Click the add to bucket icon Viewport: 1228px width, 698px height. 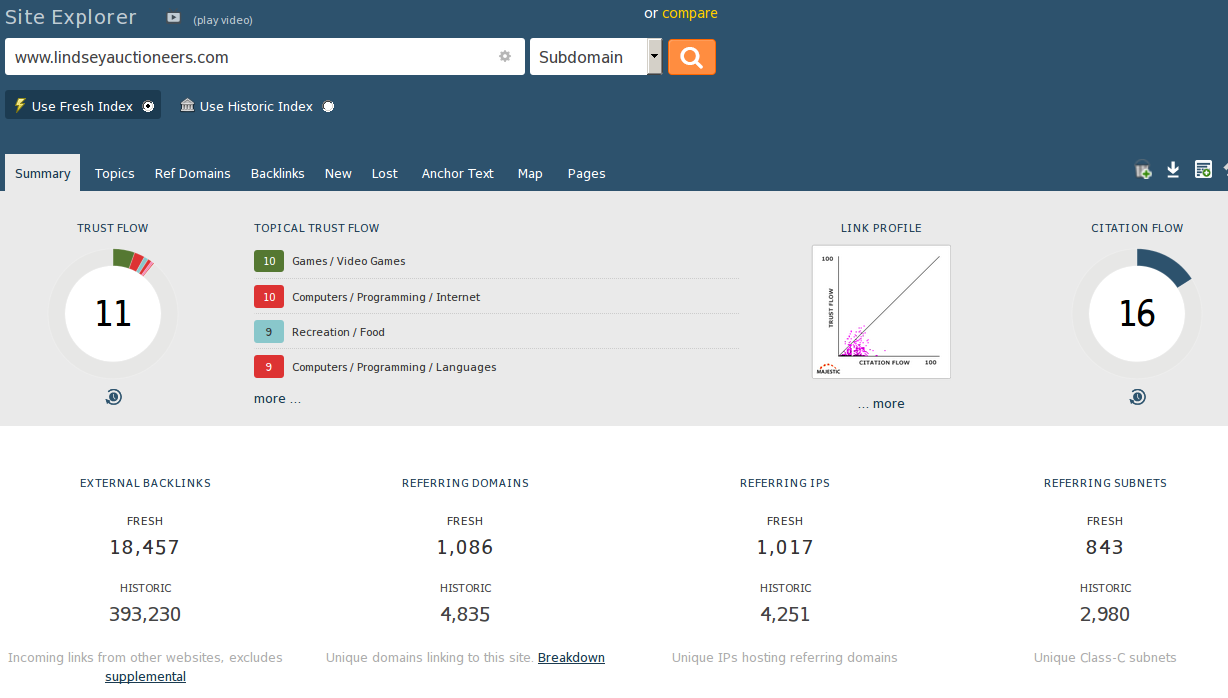click(1143, 171)
